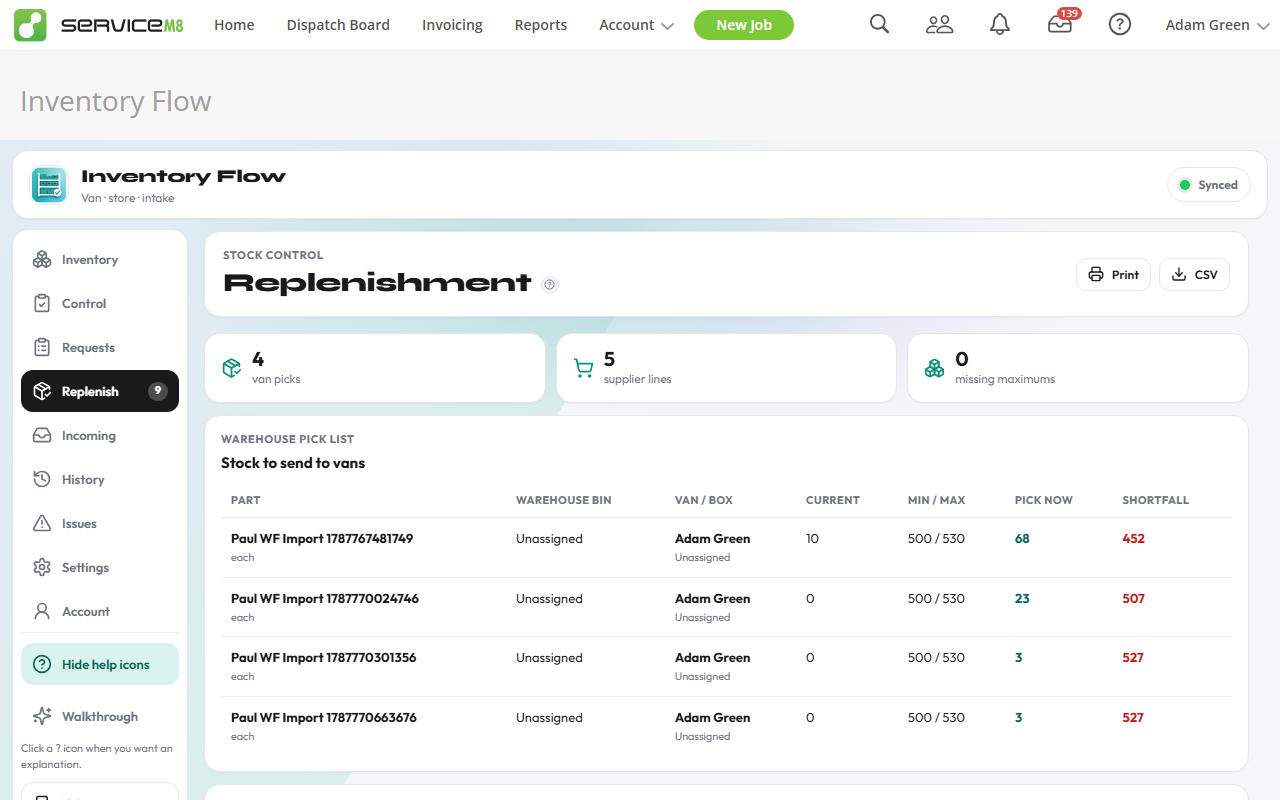Click the Issues warning triangle icon
1280x800 pixels.
[x=42, y=524]
